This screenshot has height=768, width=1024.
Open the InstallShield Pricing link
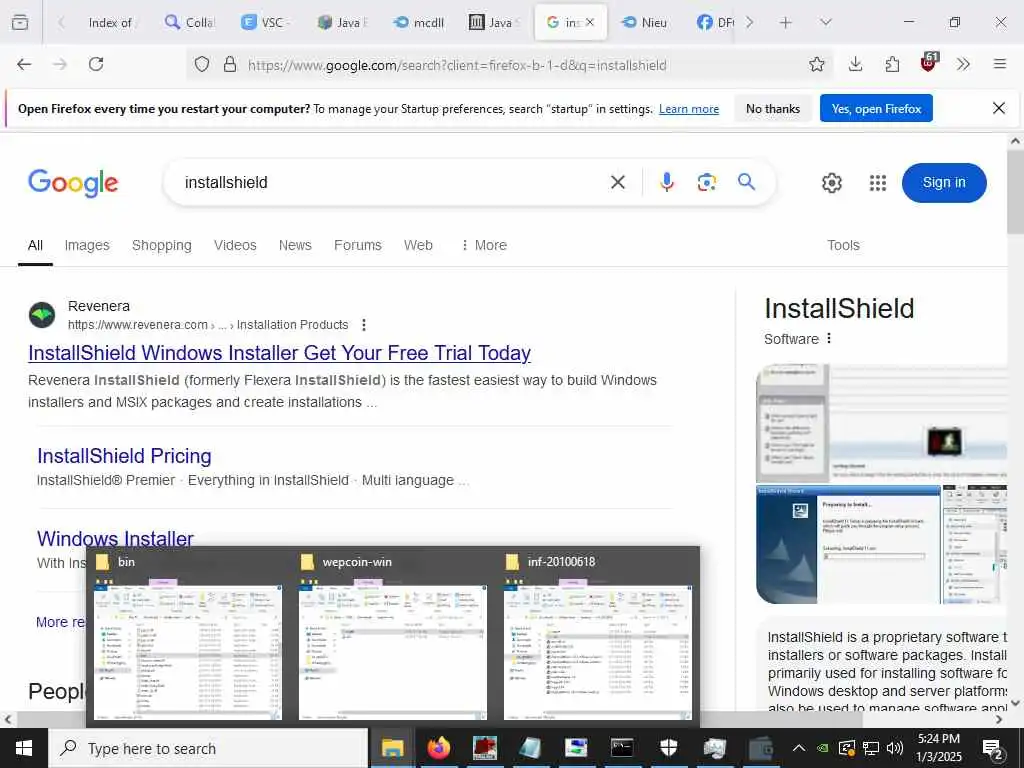tap(124, 456)
